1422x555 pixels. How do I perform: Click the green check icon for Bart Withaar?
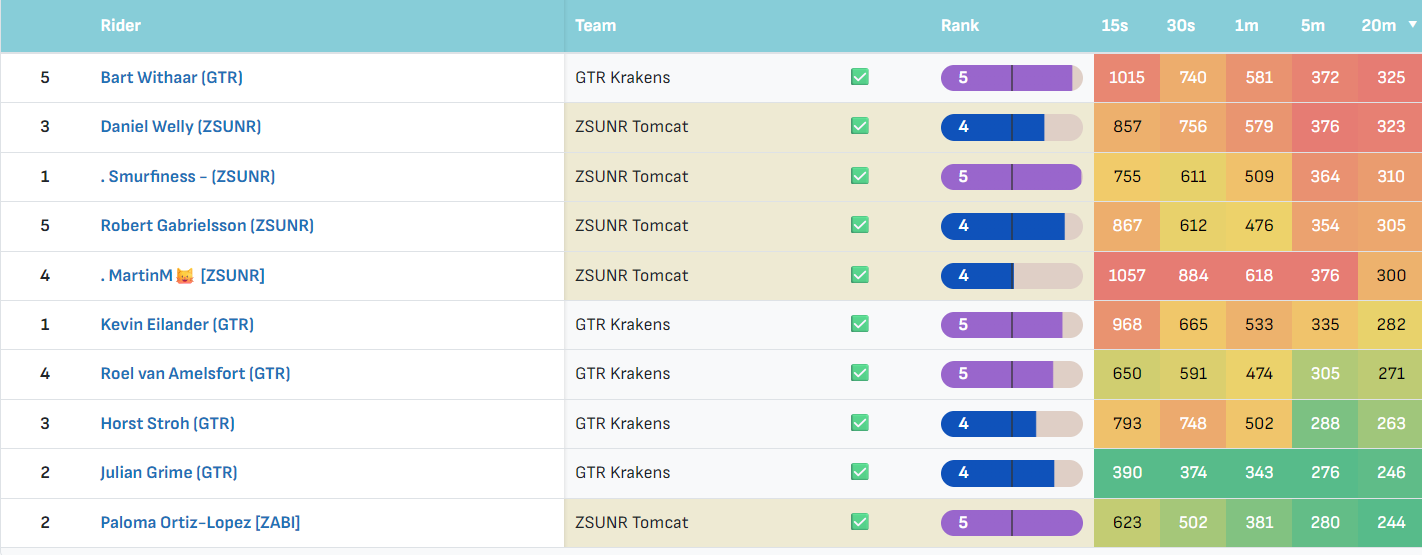[x=859, y=77]
